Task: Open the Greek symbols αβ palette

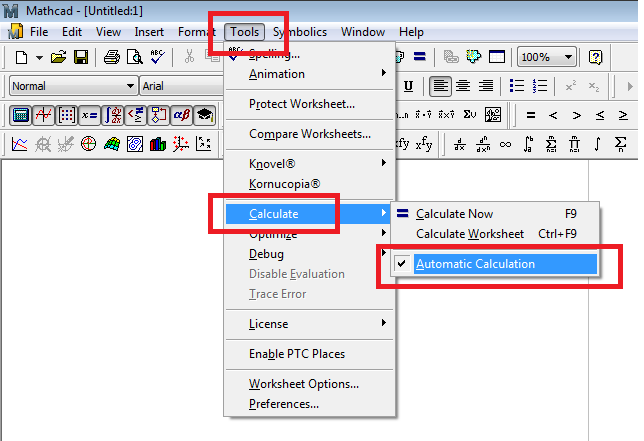Action: click(182, 115)
